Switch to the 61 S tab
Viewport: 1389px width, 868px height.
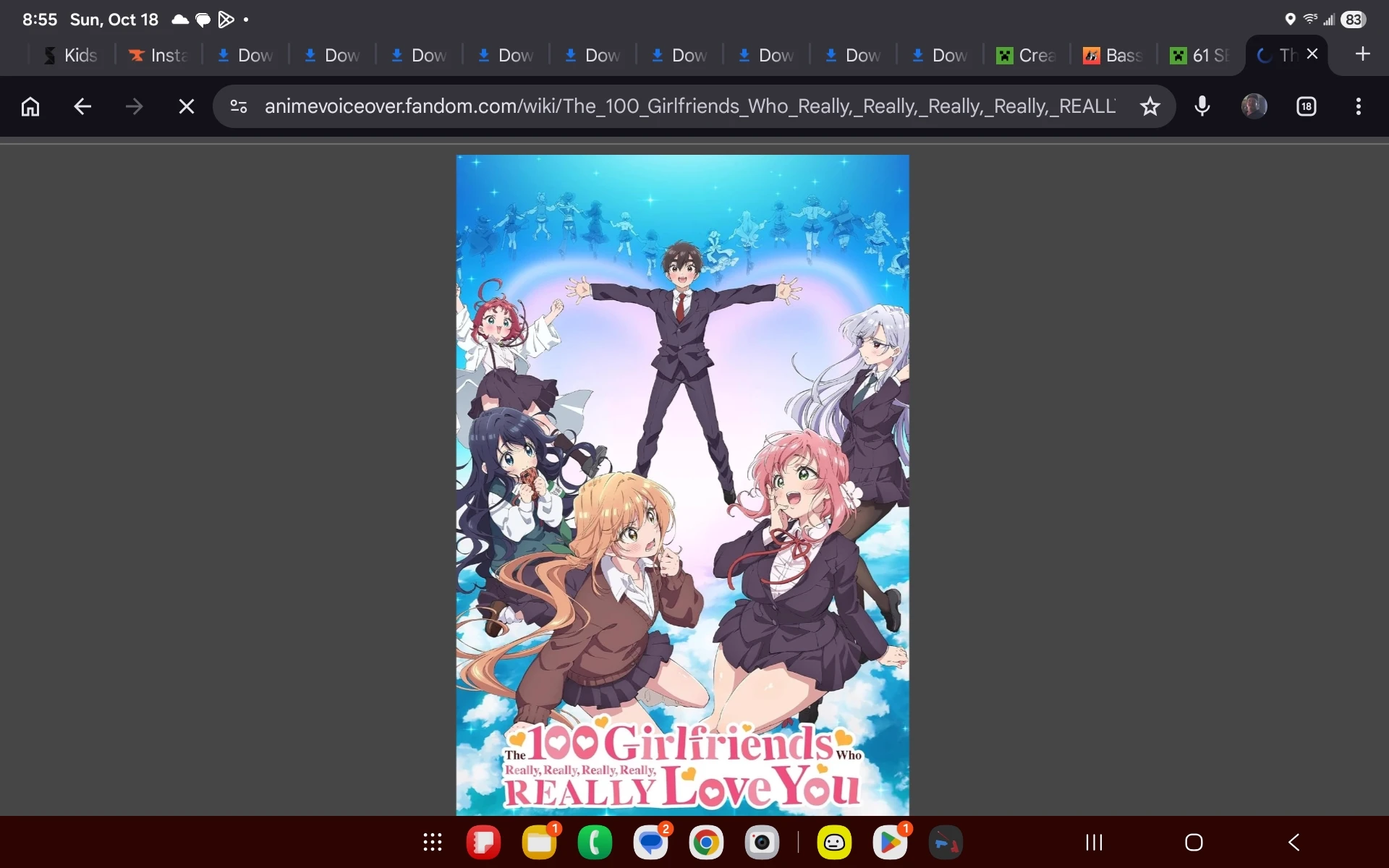coord(1200,55)
